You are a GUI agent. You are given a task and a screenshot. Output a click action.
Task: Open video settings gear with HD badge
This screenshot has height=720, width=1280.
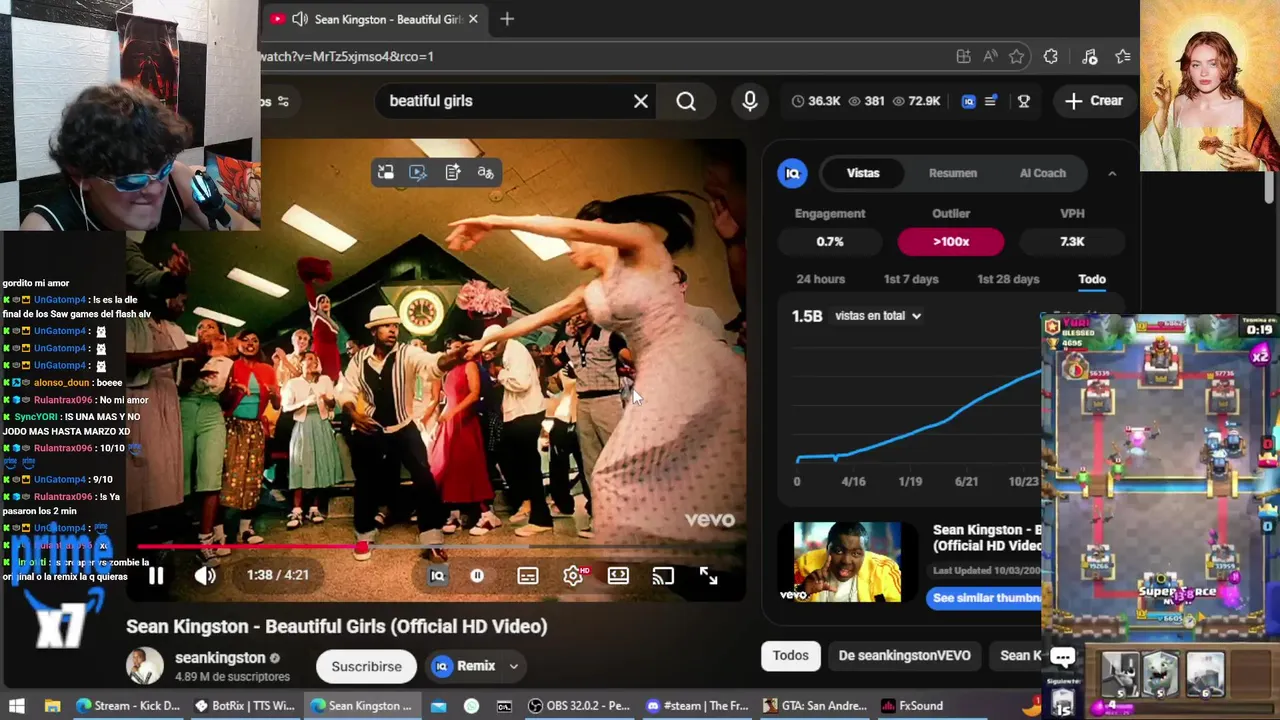[574, 576]
